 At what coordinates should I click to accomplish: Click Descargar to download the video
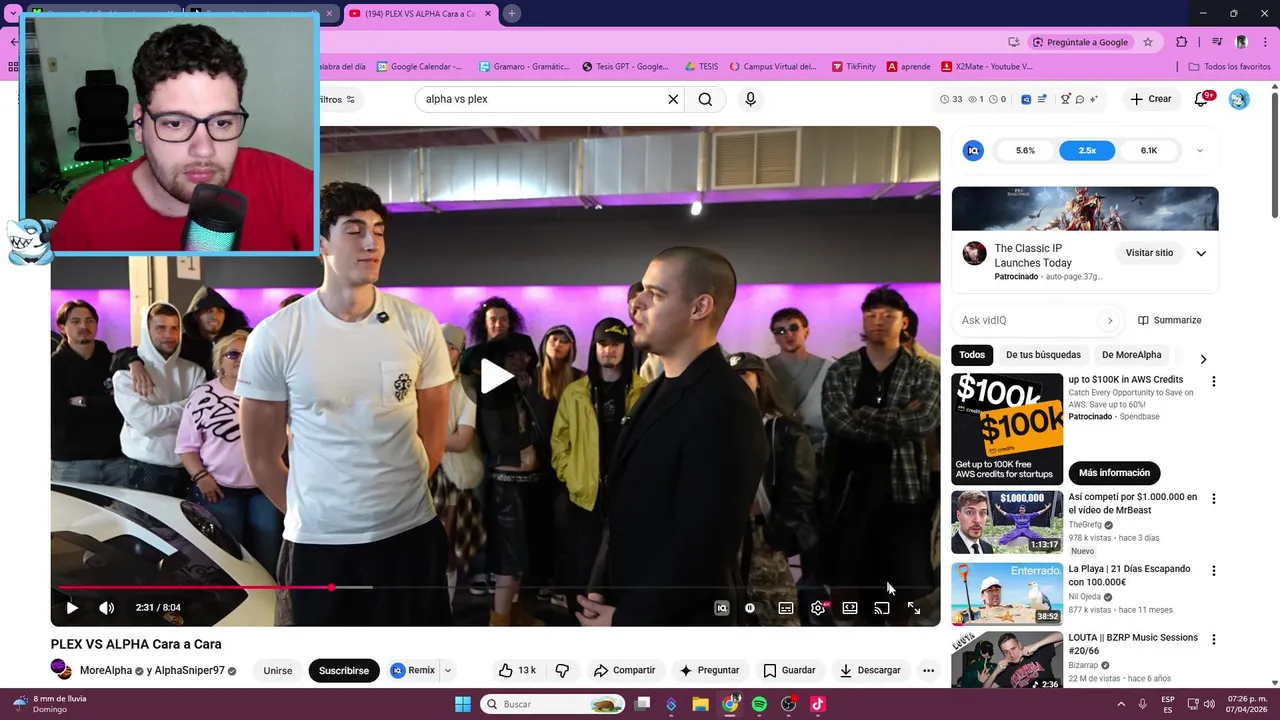tap(870, 670)
